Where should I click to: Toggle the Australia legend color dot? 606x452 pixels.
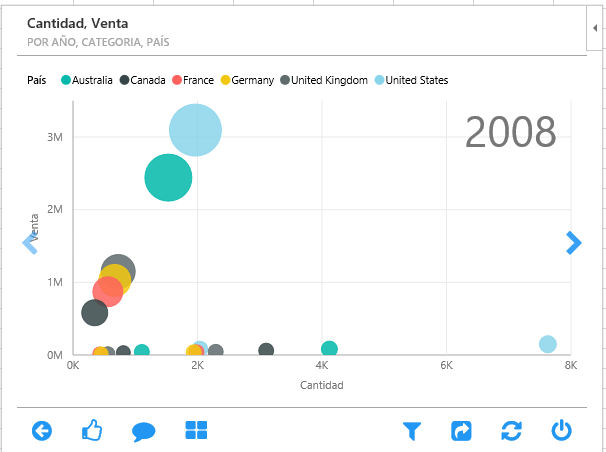coord(67,80)
